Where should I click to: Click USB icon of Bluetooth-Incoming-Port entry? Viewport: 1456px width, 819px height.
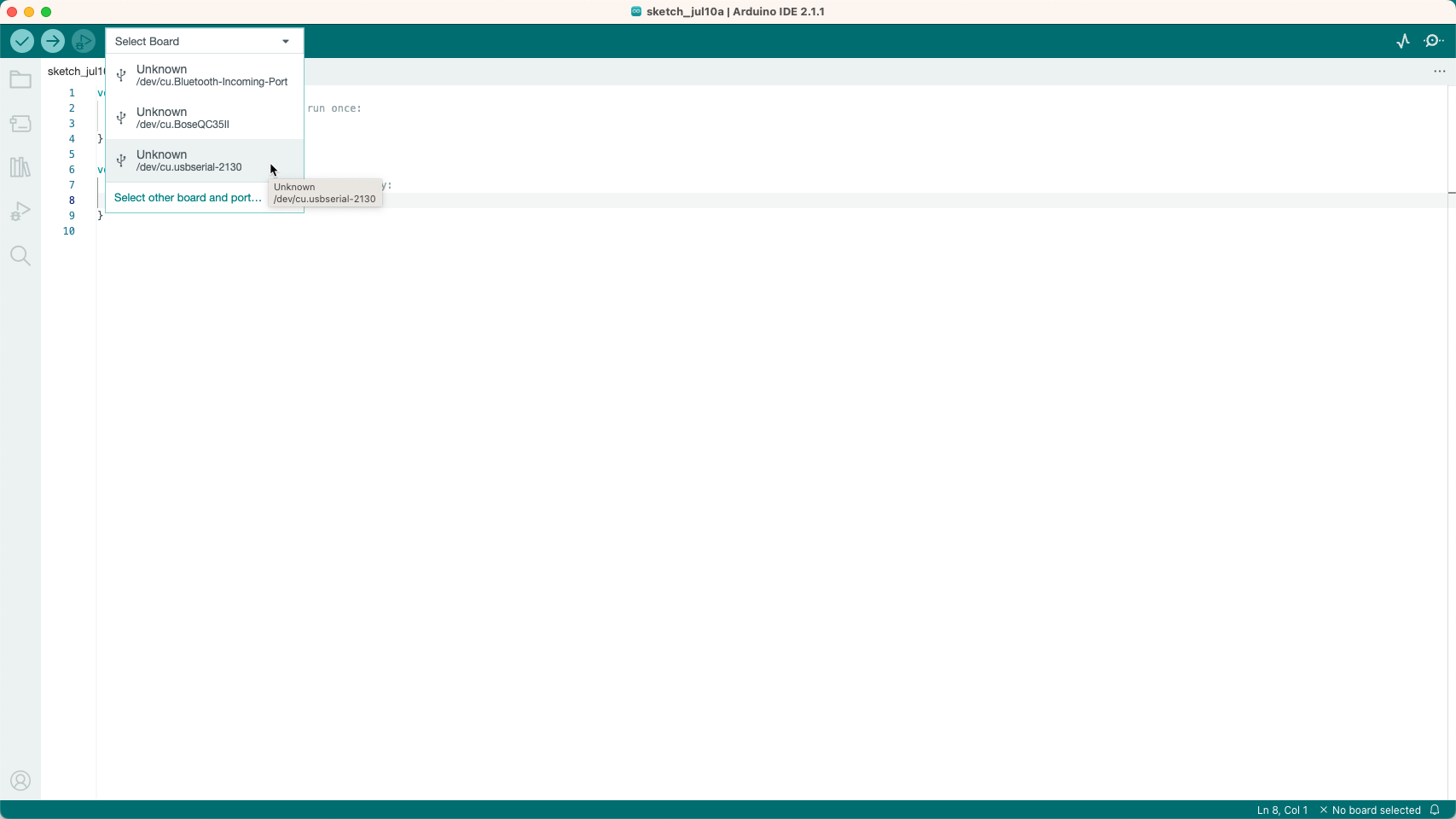[x=121, y=75]
